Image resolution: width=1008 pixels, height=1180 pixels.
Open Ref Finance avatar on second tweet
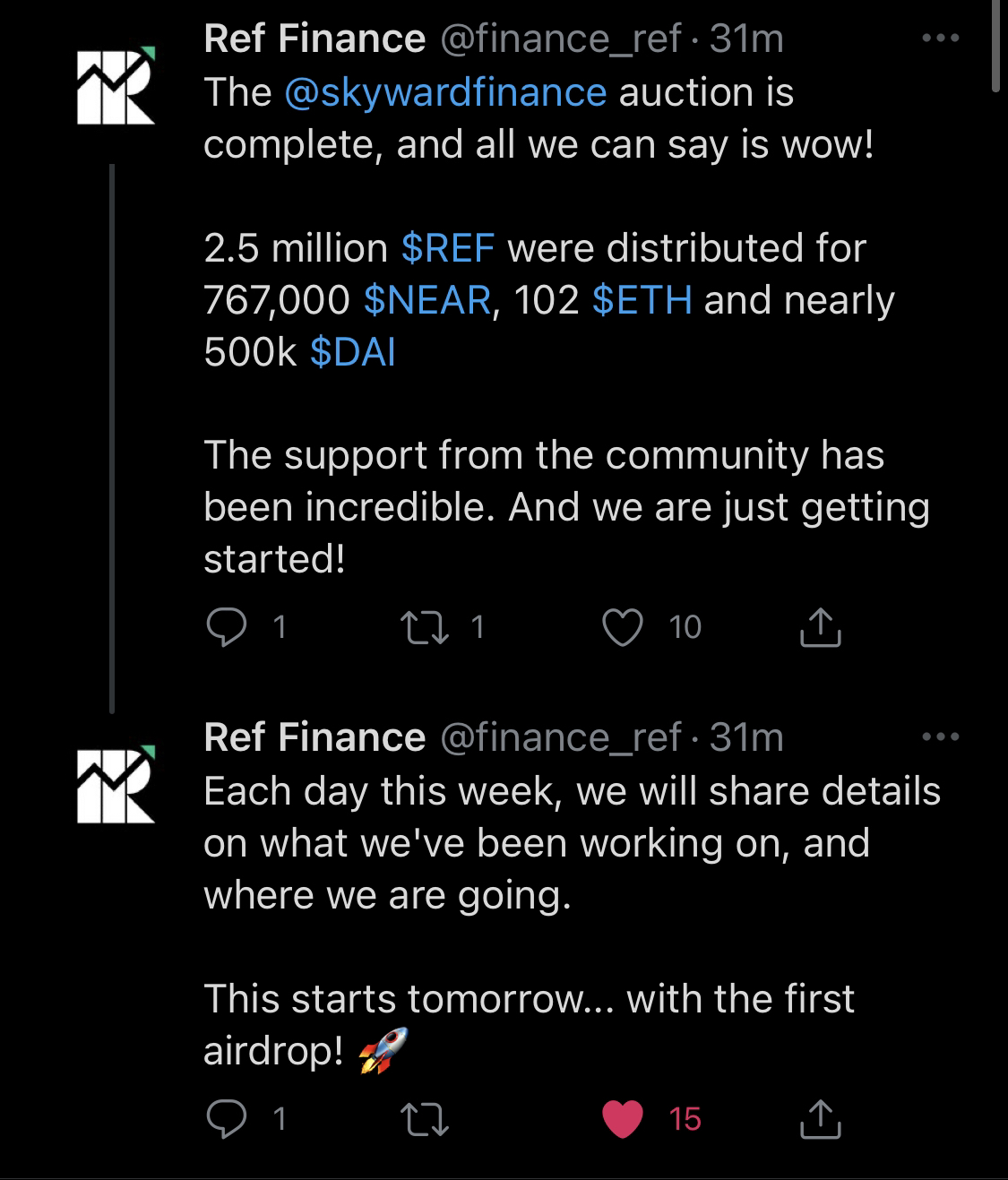(116, 784)
